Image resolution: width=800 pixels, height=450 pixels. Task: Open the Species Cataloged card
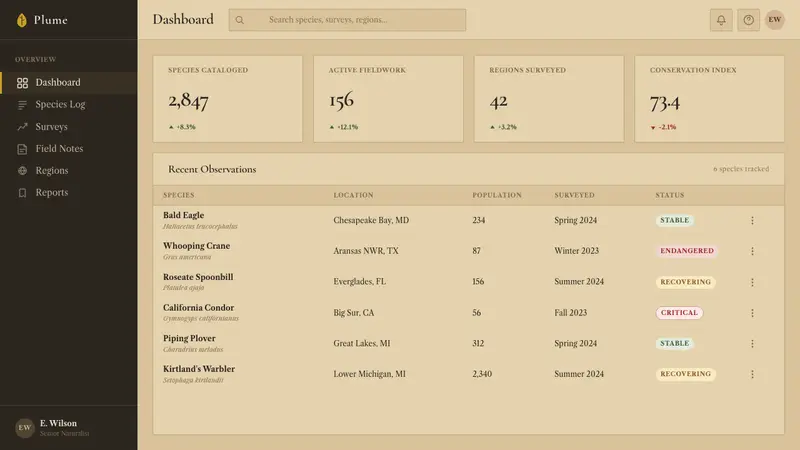228,99
